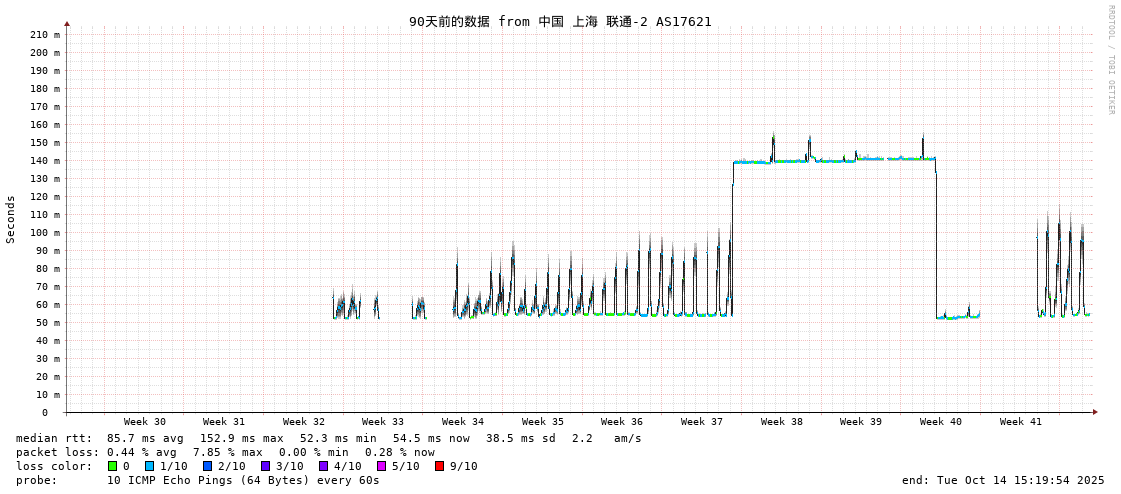Pick the purple 3/10 loss color swatch
This screenshot has height=494, width=1121.
pos(265,466)
